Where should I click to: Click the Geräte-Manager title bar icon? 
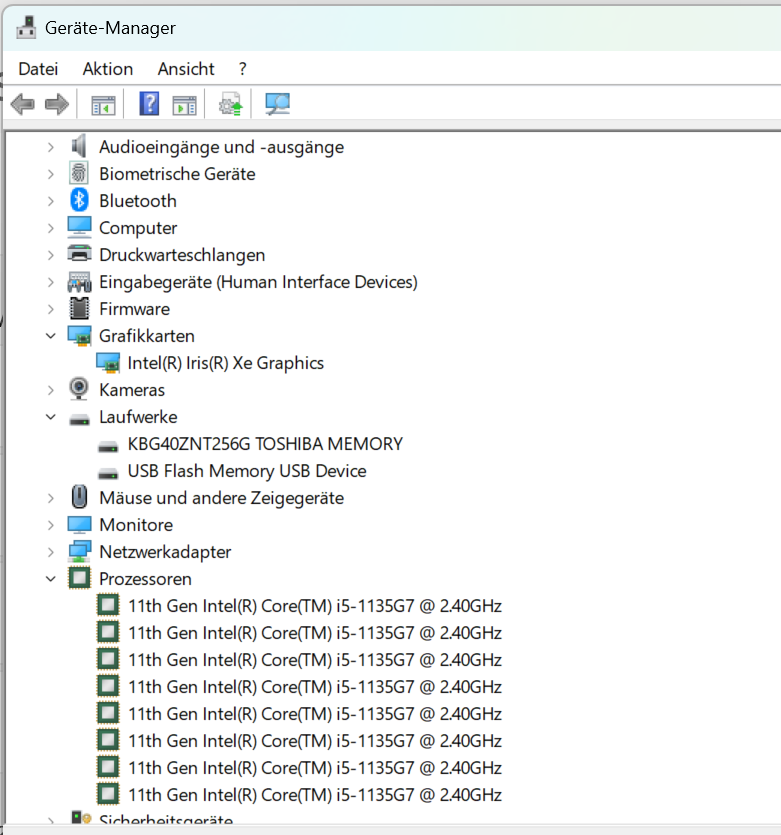(x=26, y=28)
